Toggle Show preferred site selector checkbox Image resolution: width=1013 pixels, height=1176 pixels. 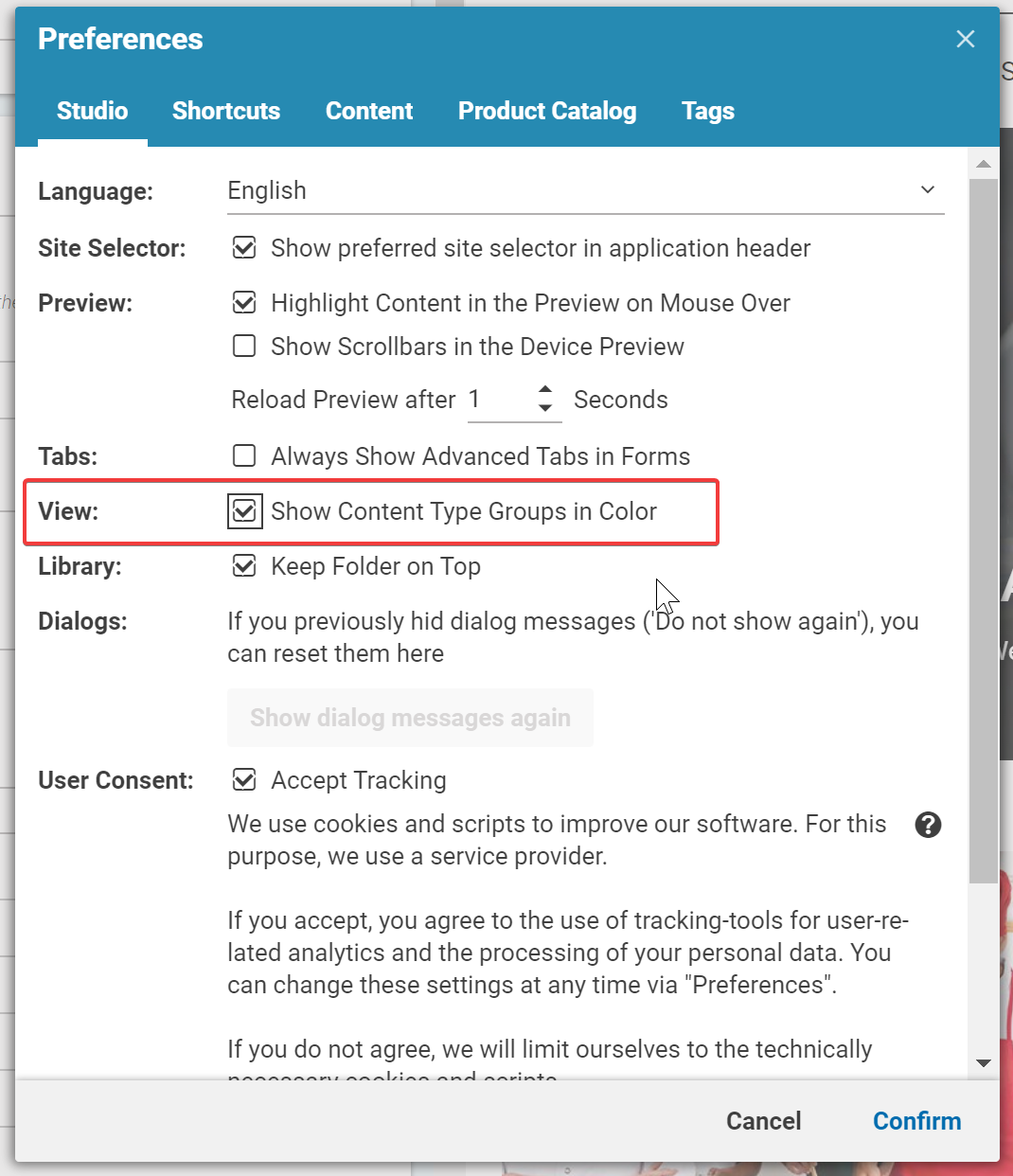244,248
